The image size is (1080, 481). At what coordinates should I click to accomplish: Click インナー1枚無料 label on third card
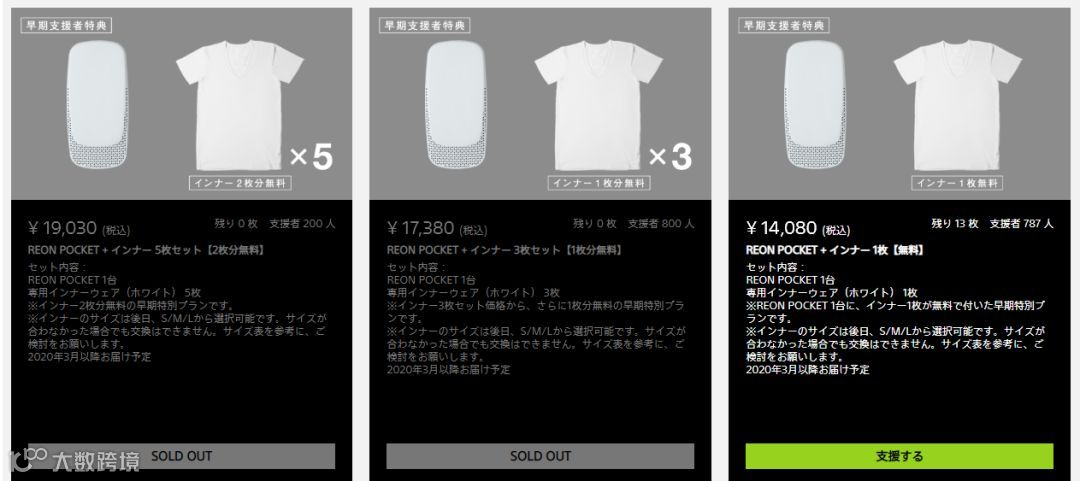[957, 183]
